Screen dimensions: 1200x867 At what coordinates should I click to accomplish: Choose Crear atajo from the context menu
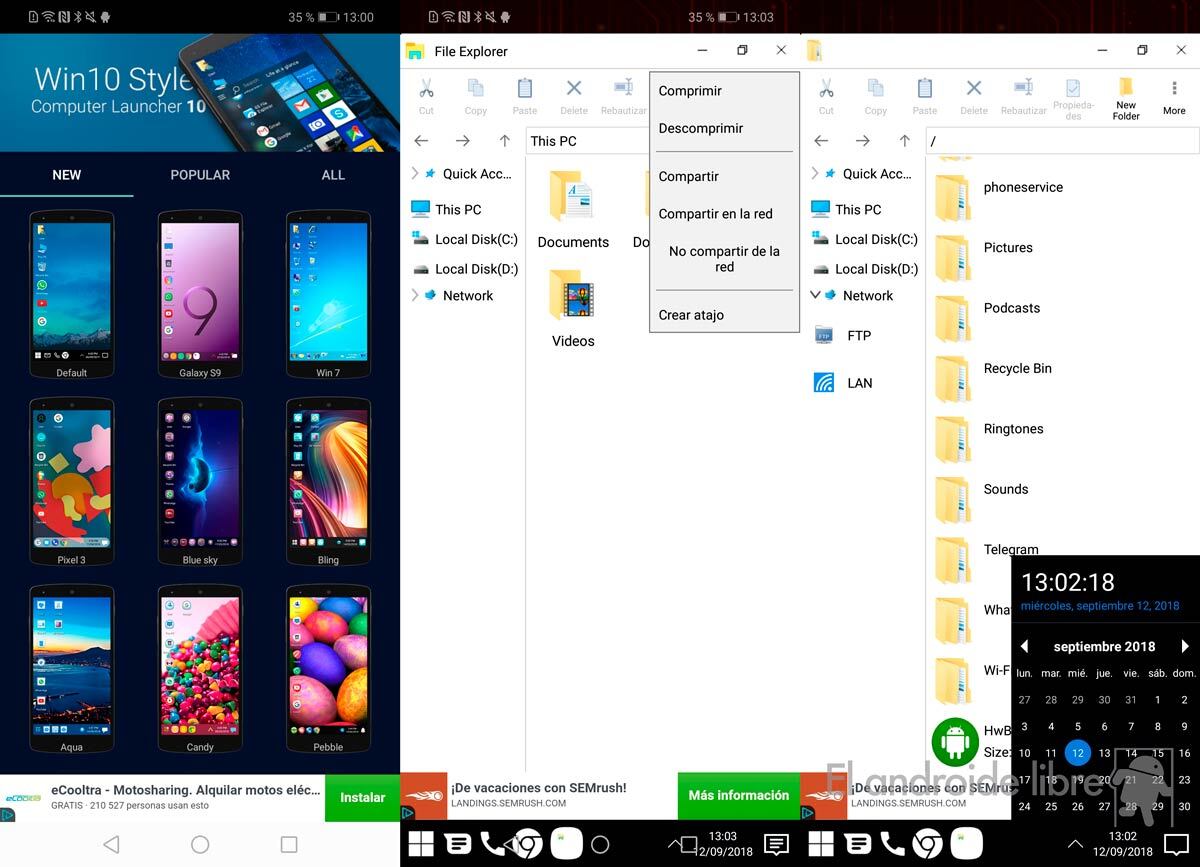coord(724,315)
